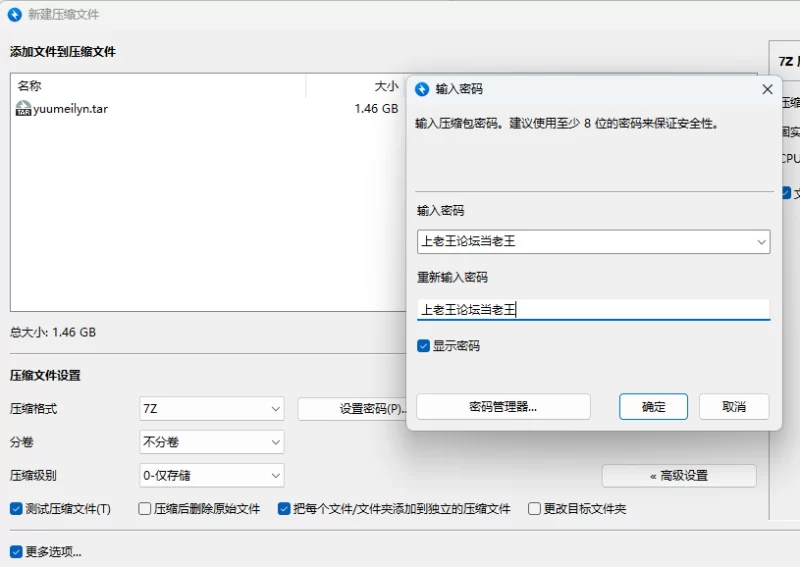Viewport: 800px width, 567px height.
Task: Toggle the 更多选项... checkbox
Action: [16, 552]
